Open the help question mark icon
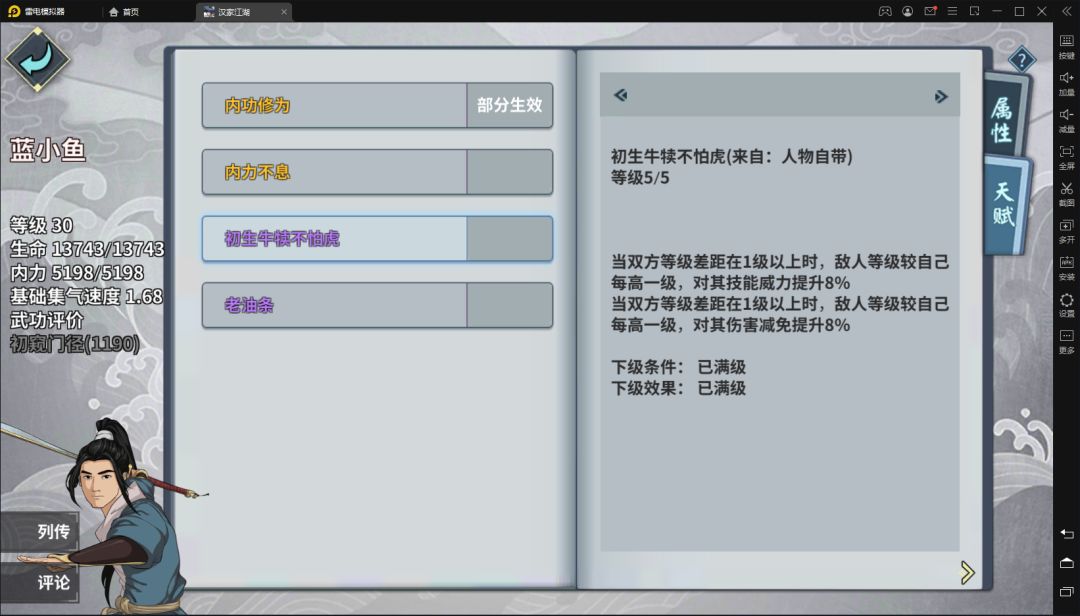1080x616 pixels. [1021, 61]
